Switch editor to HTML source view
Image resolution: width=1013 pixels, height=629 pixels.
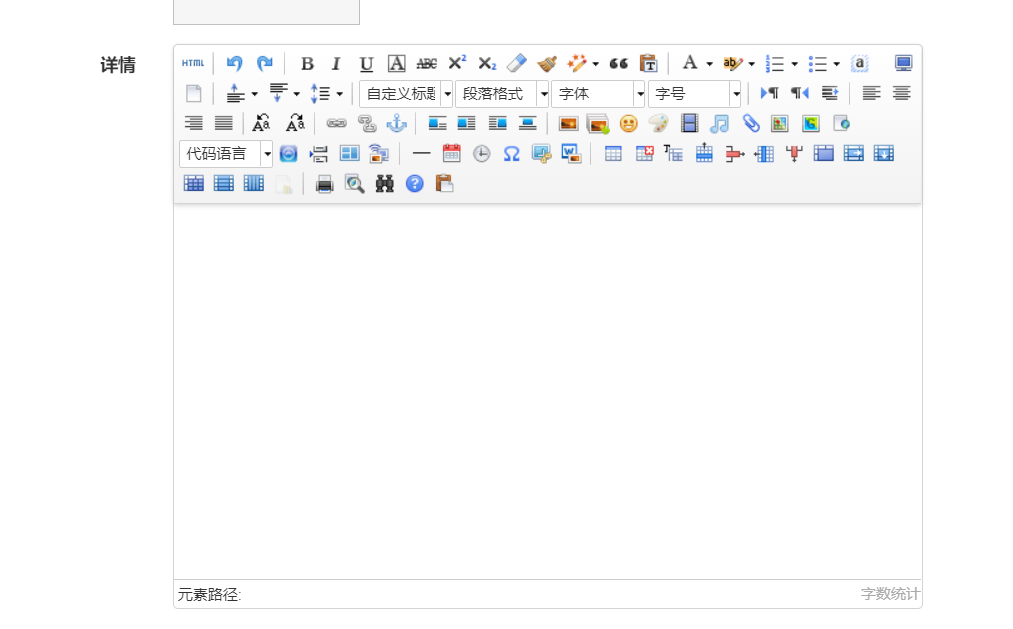pos(192,63)
